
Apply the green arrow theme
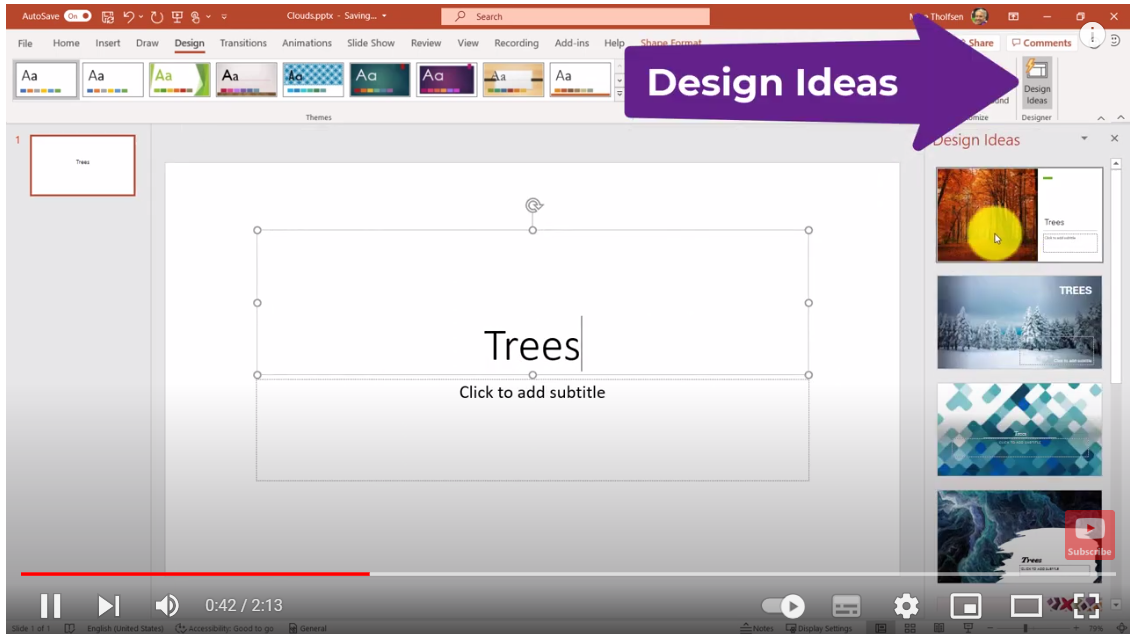pyautogui.click(x=179, y=79)
